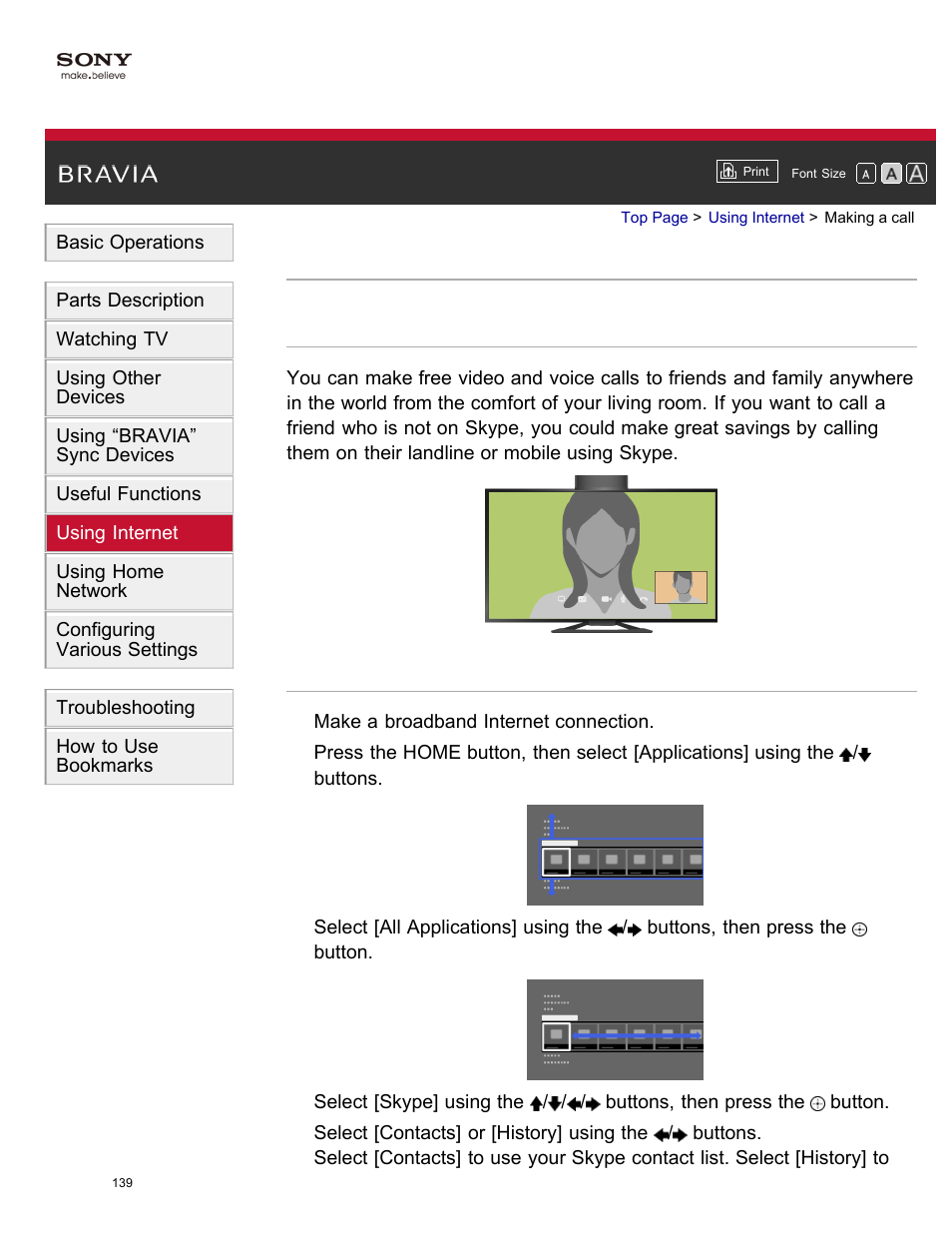Image resolution: width=952 pixels, height=1233 pixels.
Task: Click the printer icon in Print button
Action: 728,172
